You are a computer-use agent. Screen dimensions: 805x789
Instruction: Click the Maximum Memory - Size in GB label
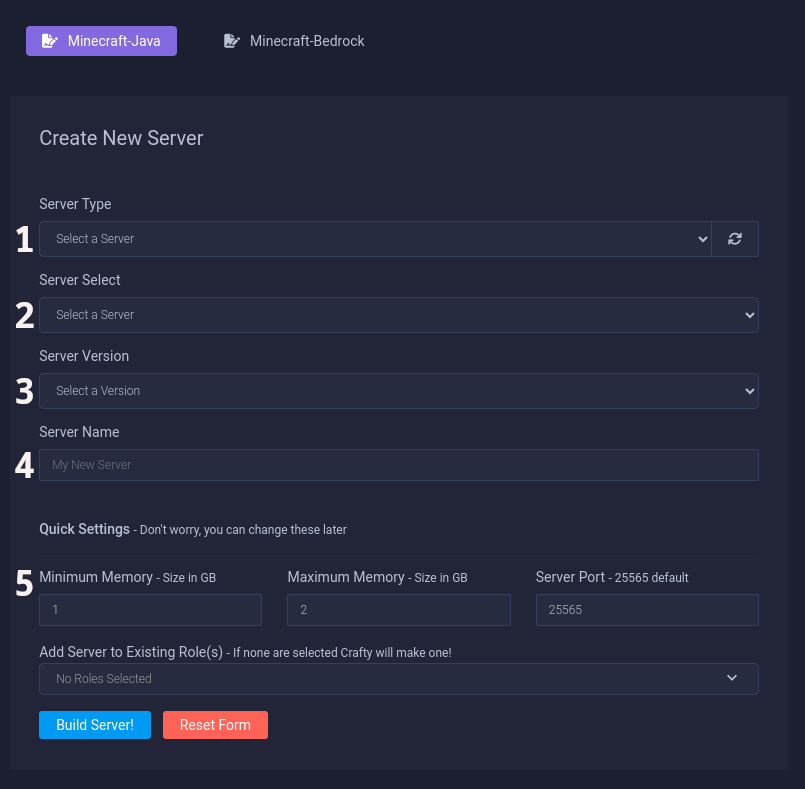(x=377, y=577)
